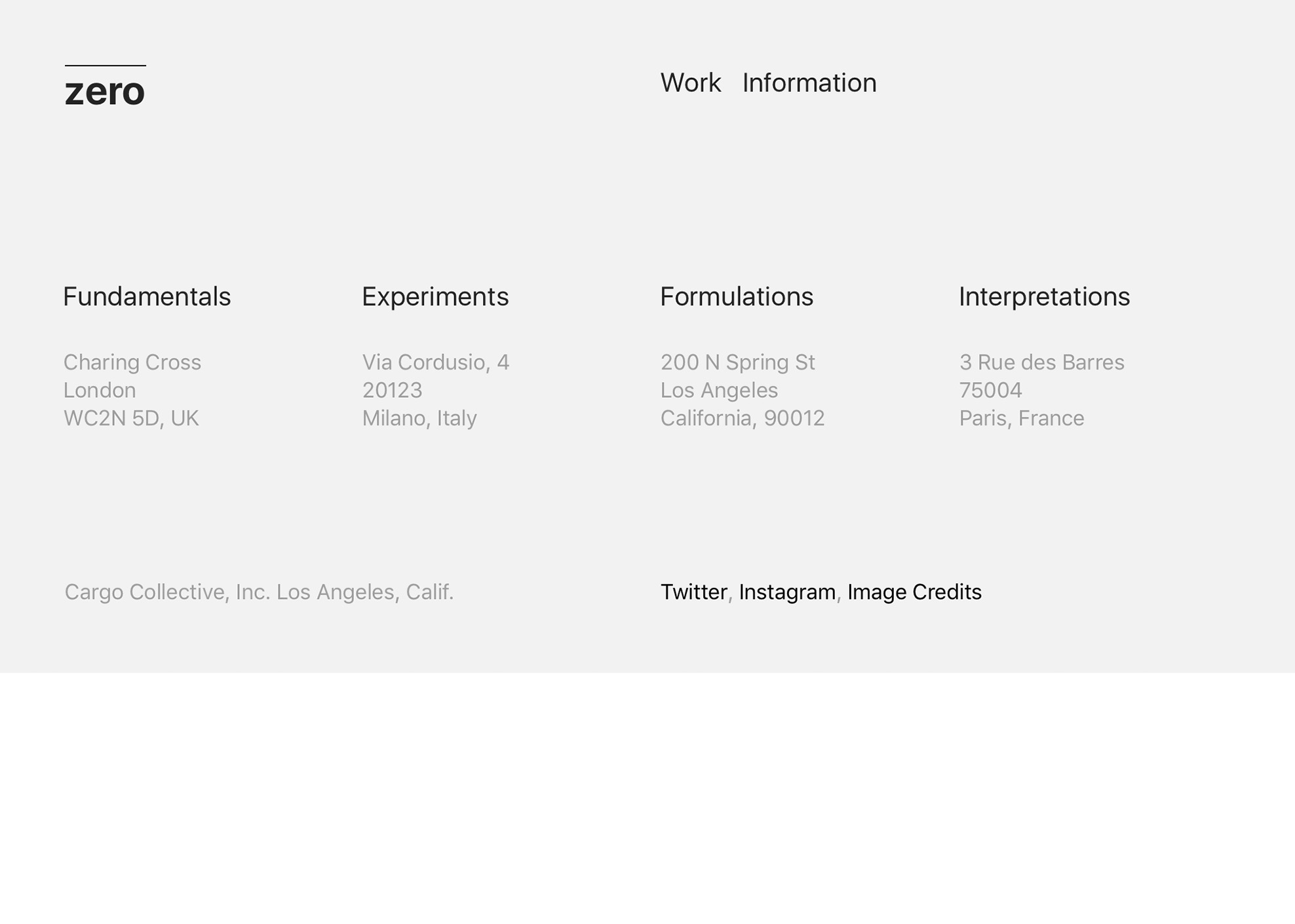1295x924 pixels.
Task: Click the California, 90012 text
Action: [x=743, y=418]
